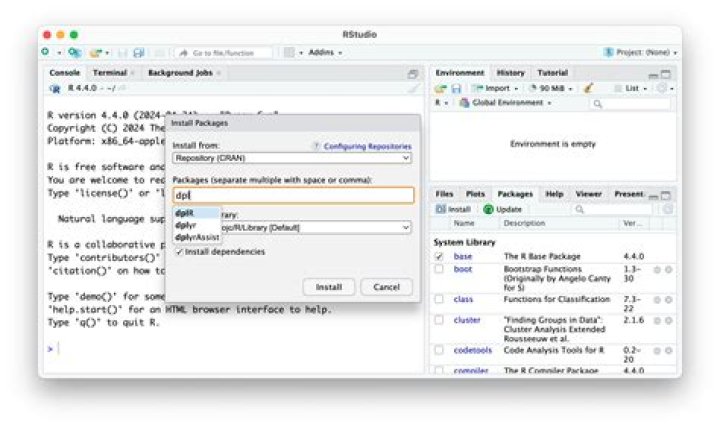This screenshot has height=428, width=720.
Task: Open the Install from Repository (CRAN) dropdown
Action: pos(292,158)
